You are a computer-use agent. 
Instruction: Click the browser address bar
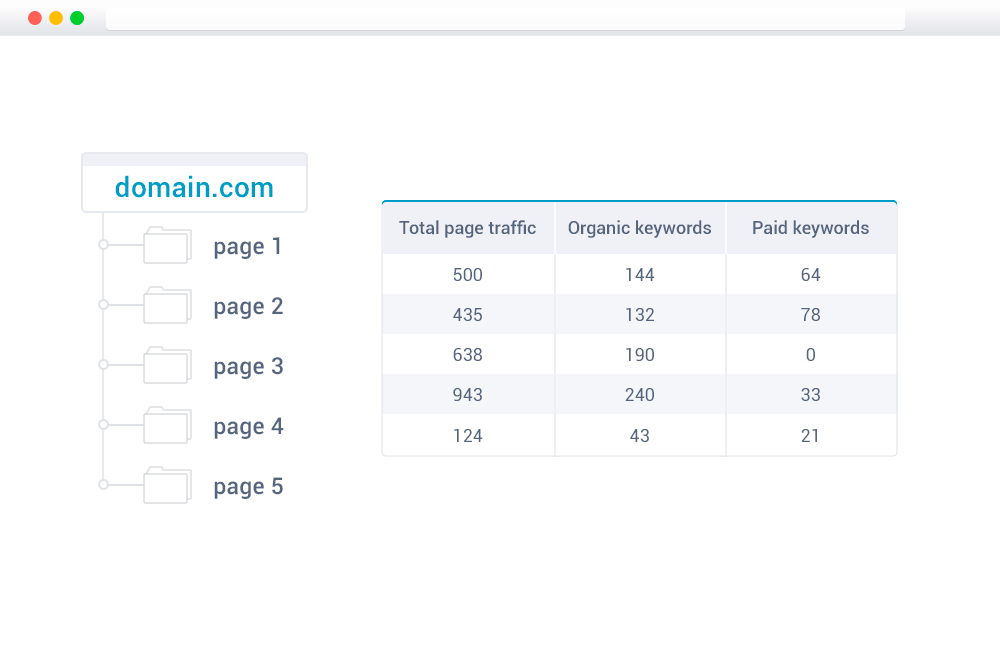click(505, 18)
